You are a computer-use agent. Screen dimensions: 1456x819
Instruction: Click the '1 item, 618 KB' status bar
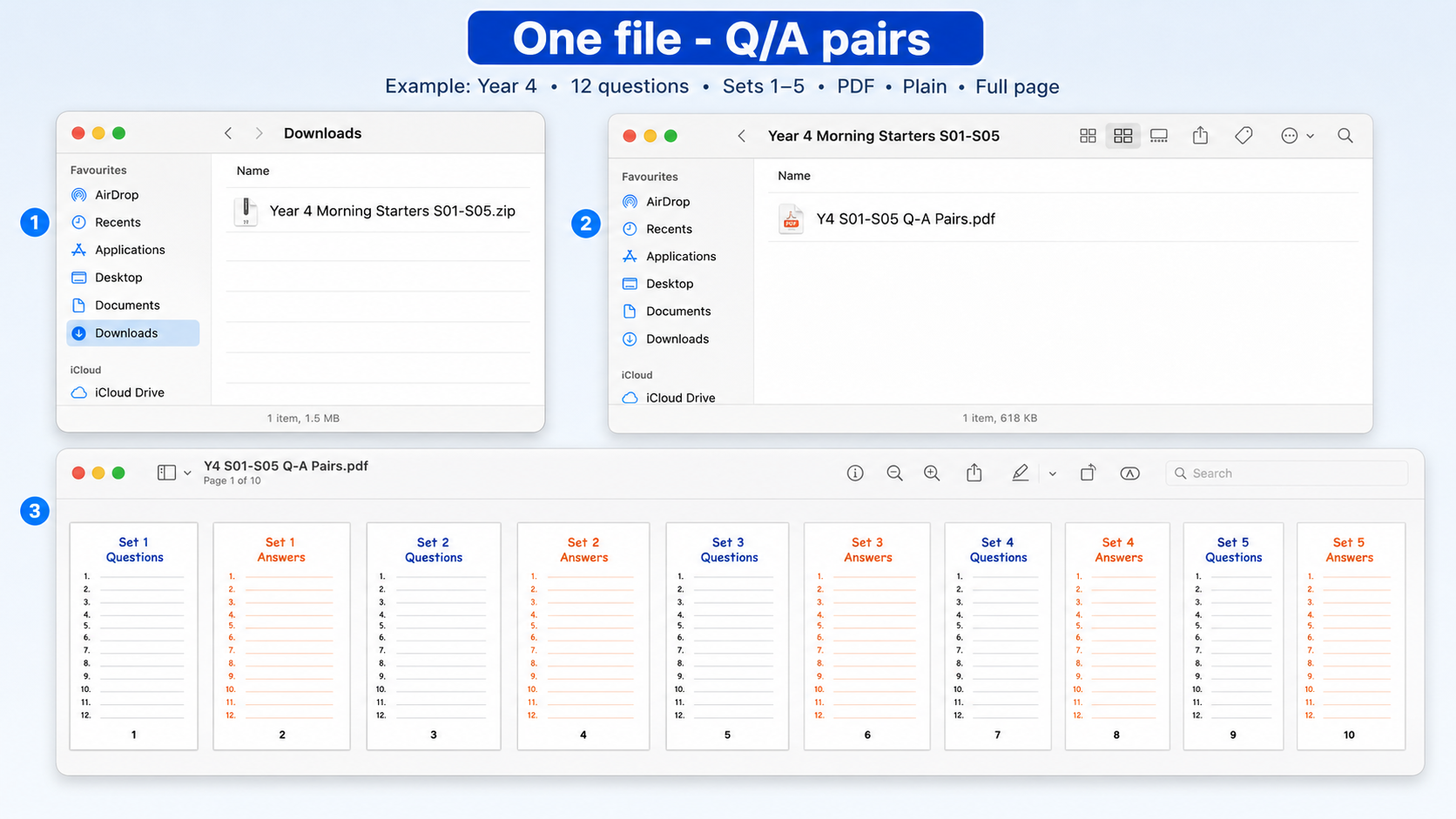(1000, 419)
